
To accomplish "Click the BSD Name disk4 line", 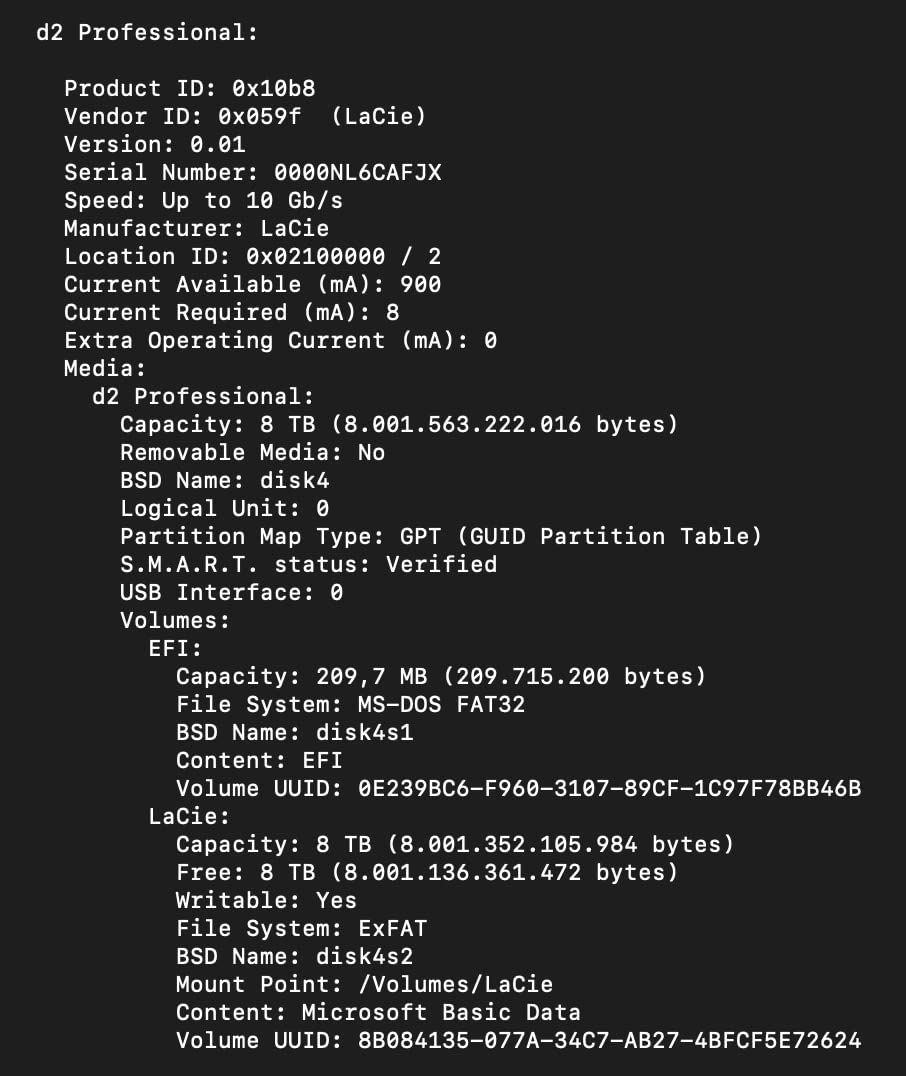I will [224, 480].
